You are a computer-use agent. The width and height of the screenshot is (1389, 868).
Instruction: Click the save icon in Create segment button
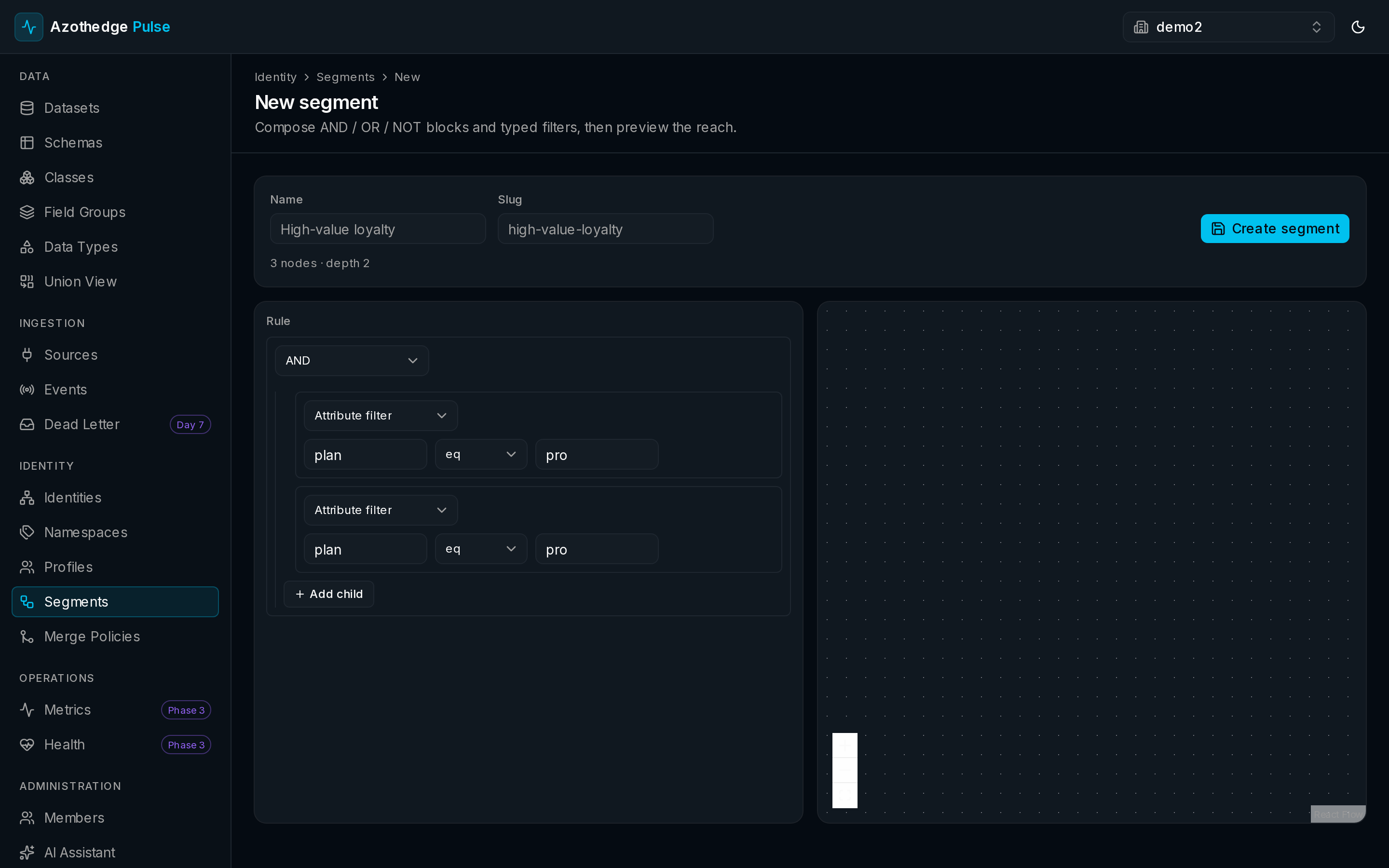[1218, 229]
